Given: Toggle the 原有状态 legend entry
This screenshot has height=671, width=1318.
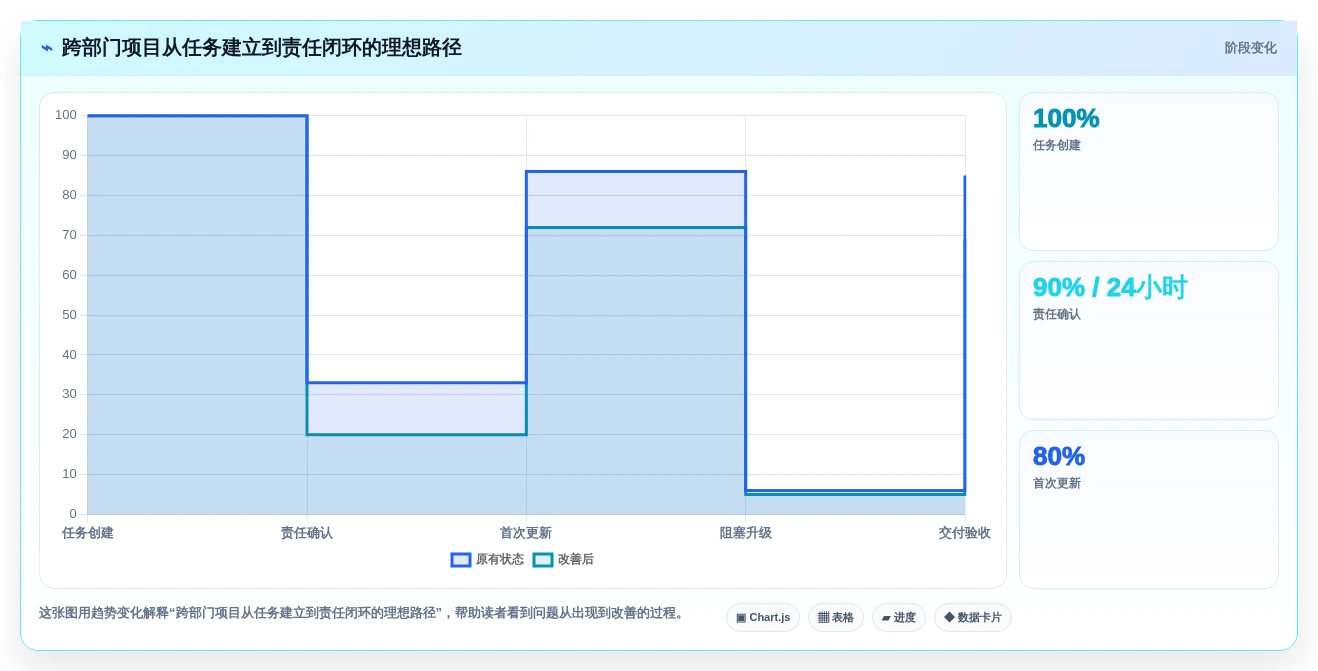Looking at the screenshot, I should (x=487, y=560).
